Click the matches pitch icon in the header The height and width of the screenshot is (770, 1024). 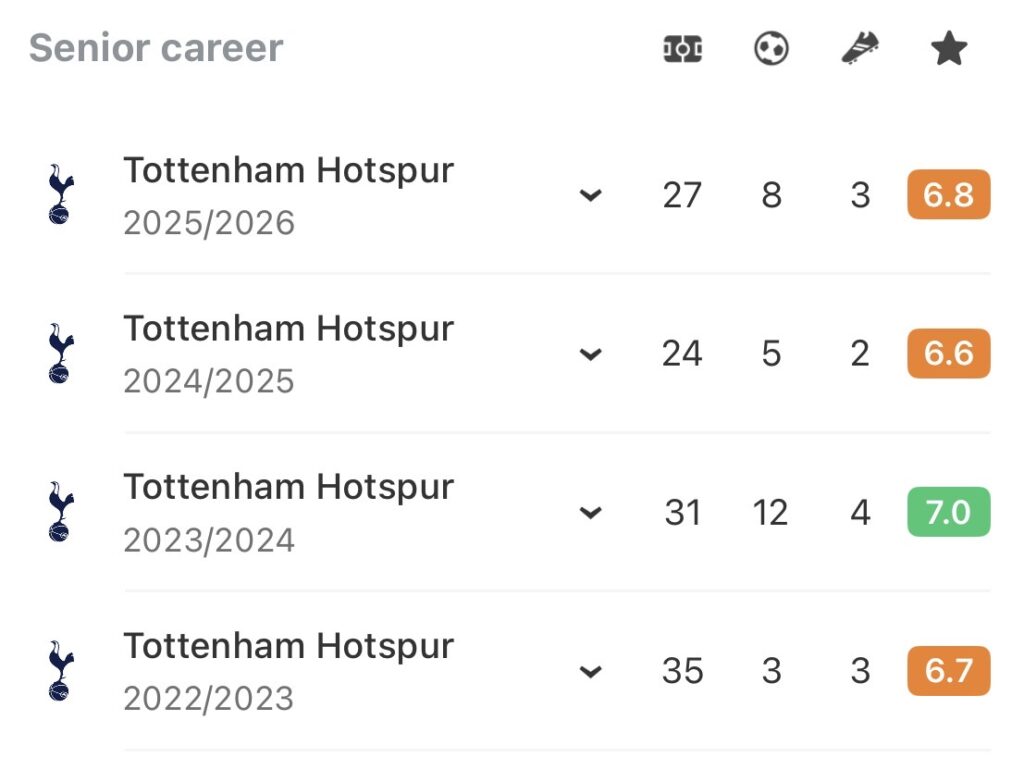click(x=681, y=47)
